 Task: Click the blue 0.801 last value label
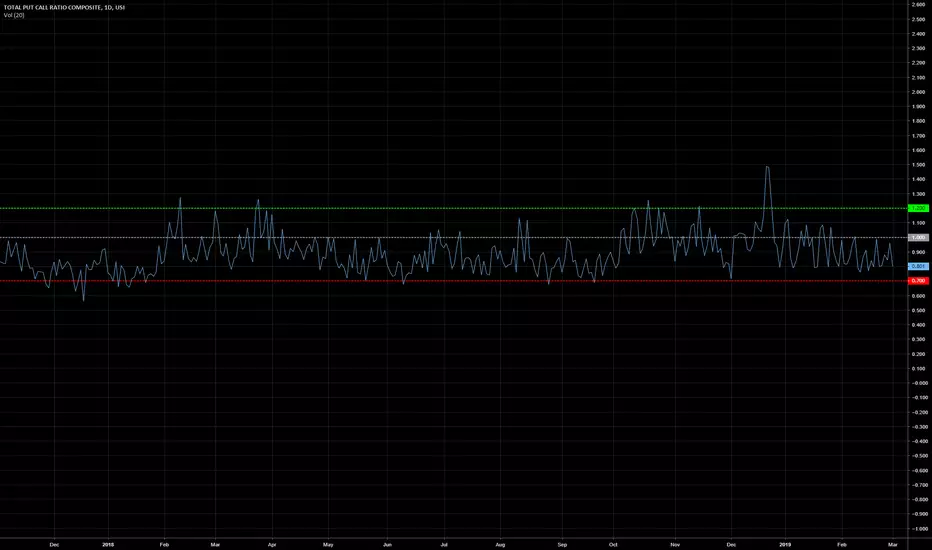tap(918, 266)
